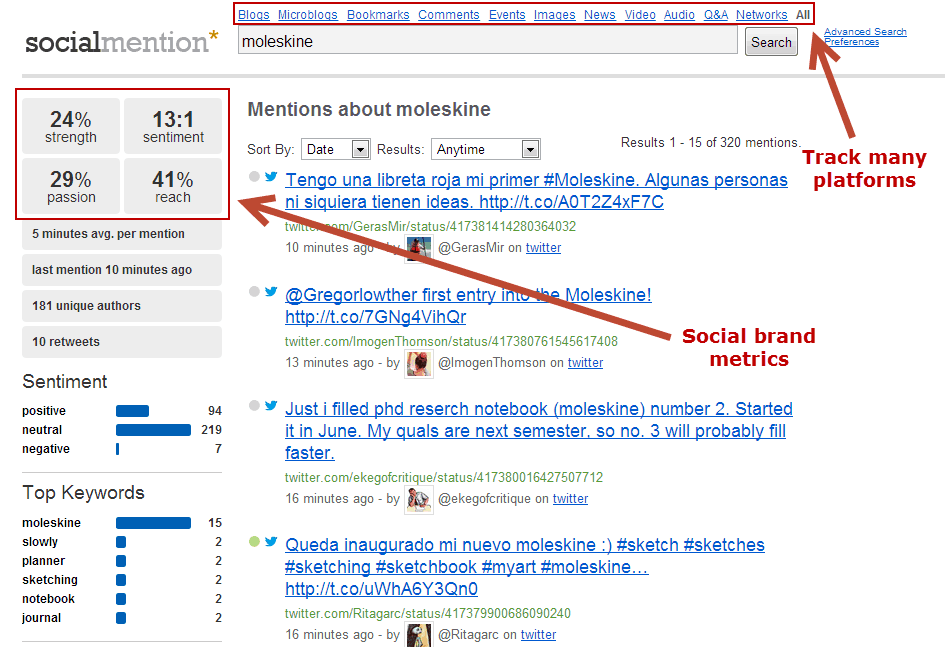
Task: Click the moleskine search input field
Action: pos(488,42)
